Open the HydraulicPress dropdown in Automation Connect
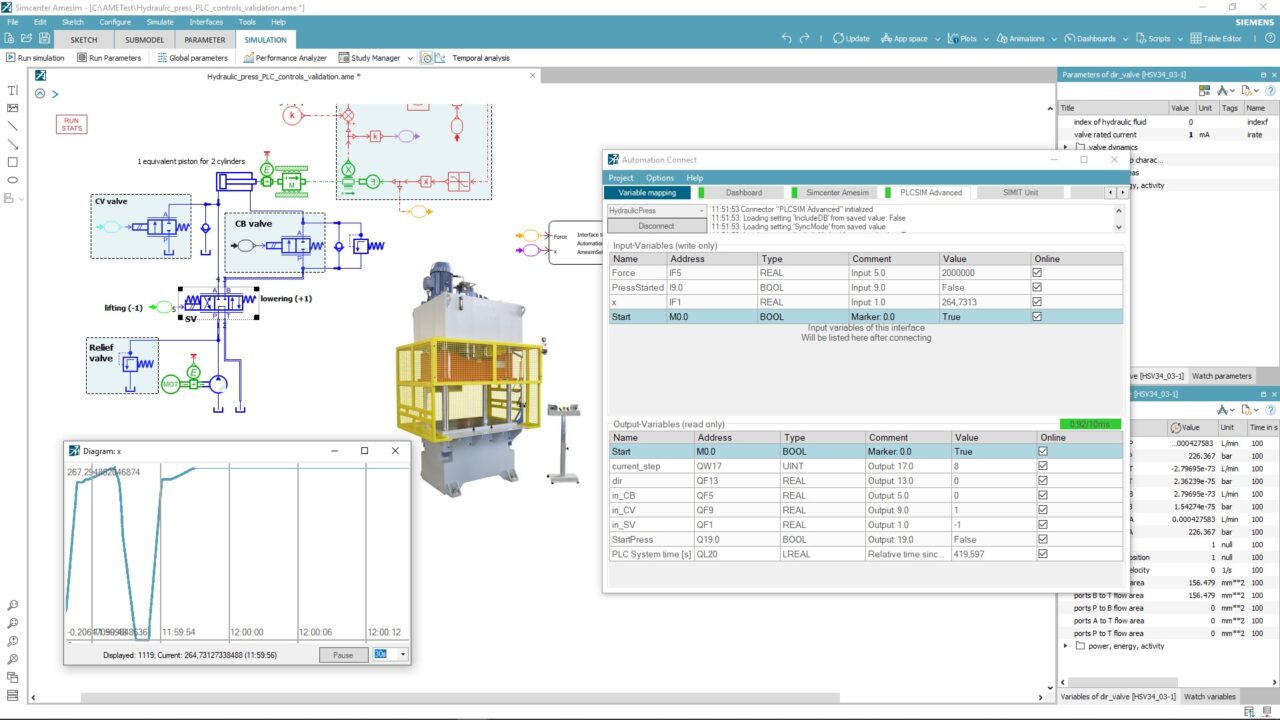This screenshot has height=720, width=1280. tap(656, 211)
